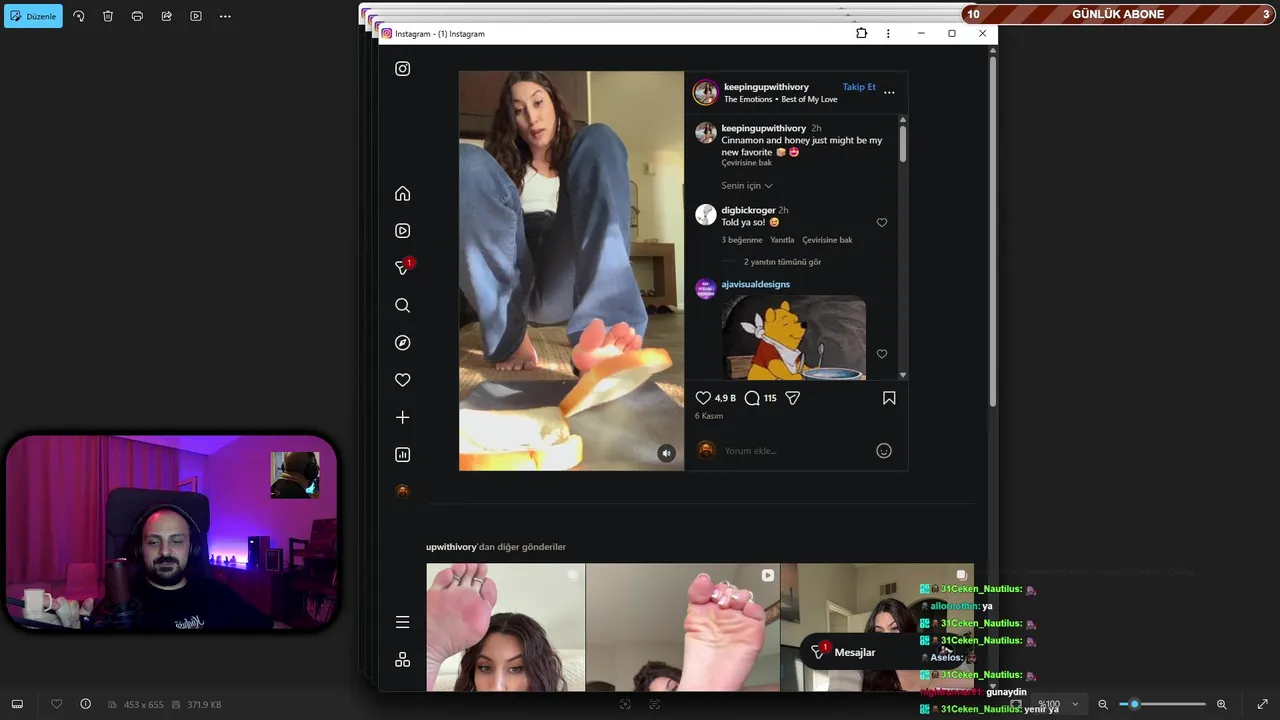Open browser extensions puzzle icon
The width and height of the screenshot is (1280, 720).
[861, 33]
